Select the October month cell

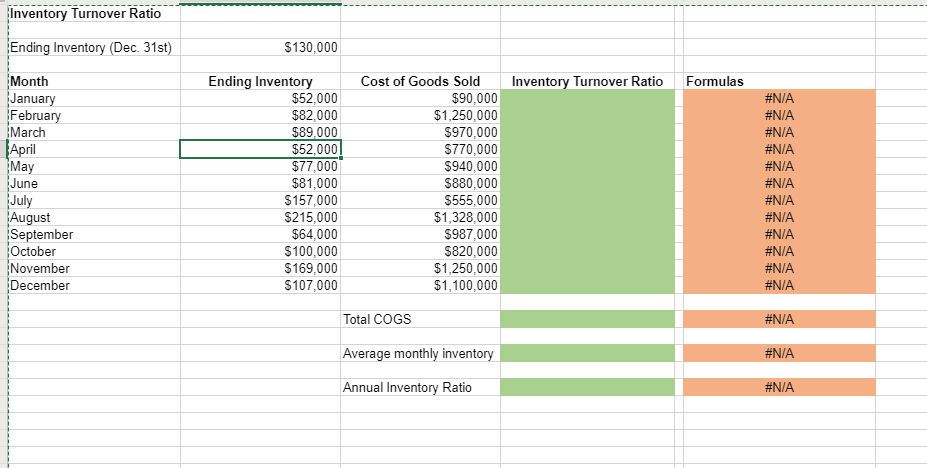click(x=95, y=252)
